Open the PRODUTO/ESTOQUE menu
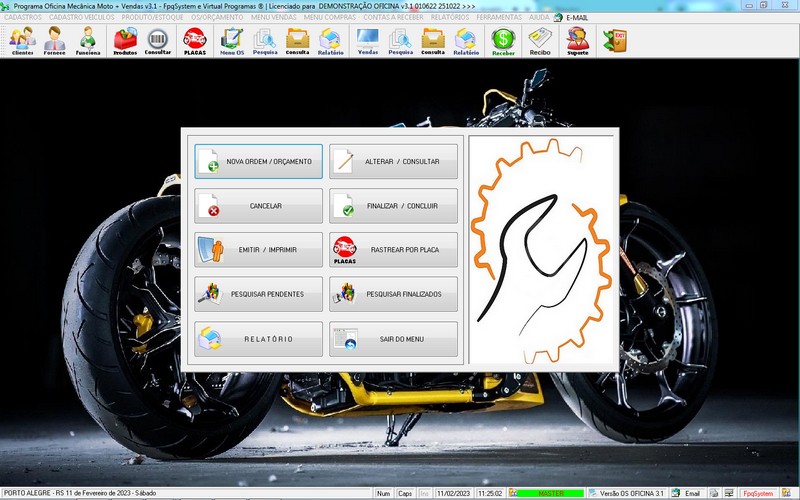The width and height of the screenshot is (800, 500). click(152, 17)
